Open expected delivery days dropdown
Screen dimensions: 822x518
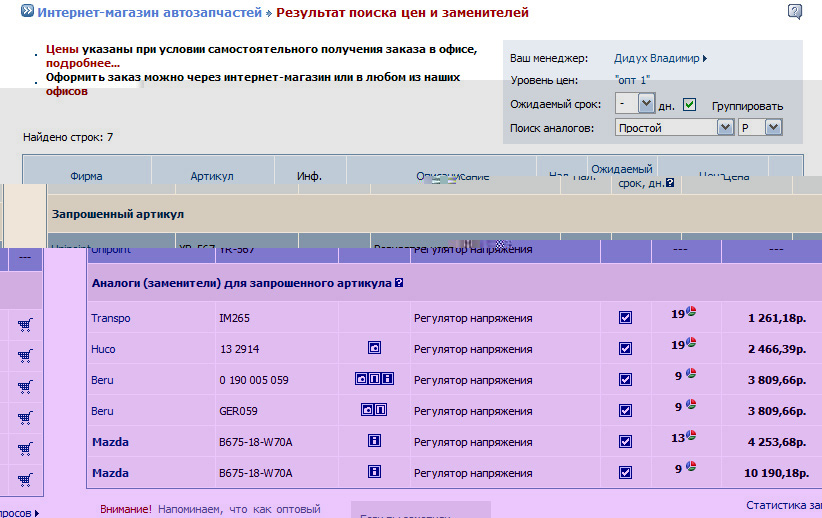646,104
